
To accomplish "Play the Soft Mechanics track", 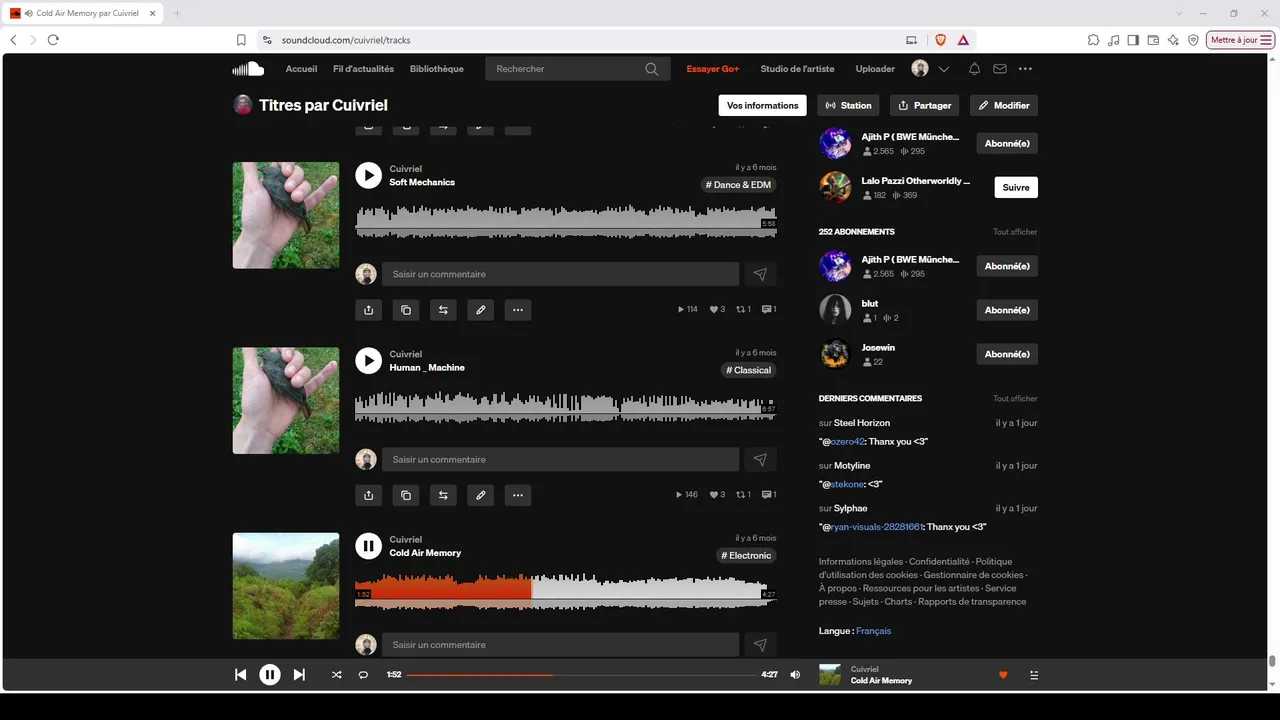I will (x=369, y=176).
